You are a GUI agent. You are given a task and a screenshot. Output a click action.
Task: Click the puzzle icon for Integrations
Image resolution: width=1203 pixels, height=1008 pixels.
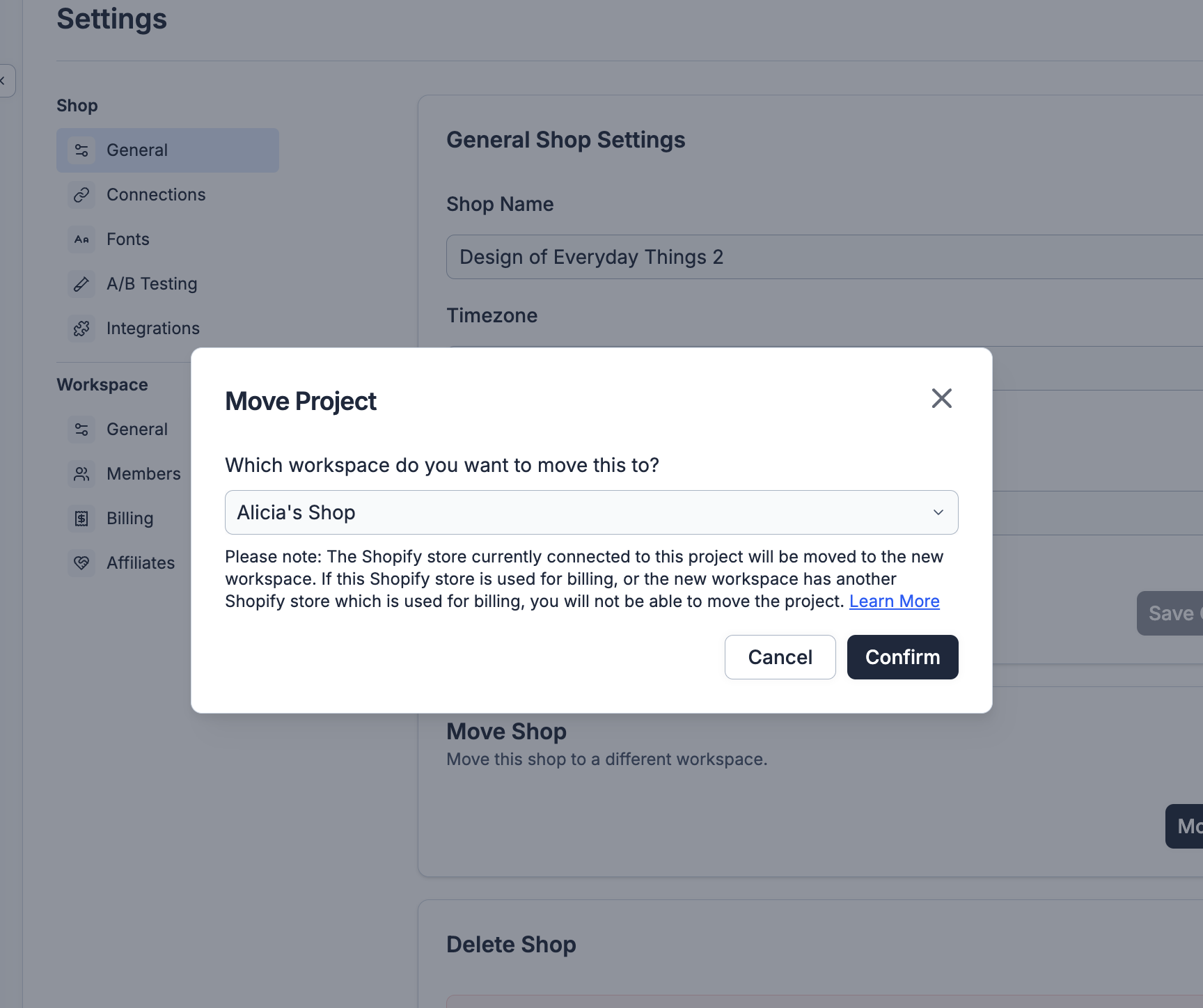(x=81, y=329)
